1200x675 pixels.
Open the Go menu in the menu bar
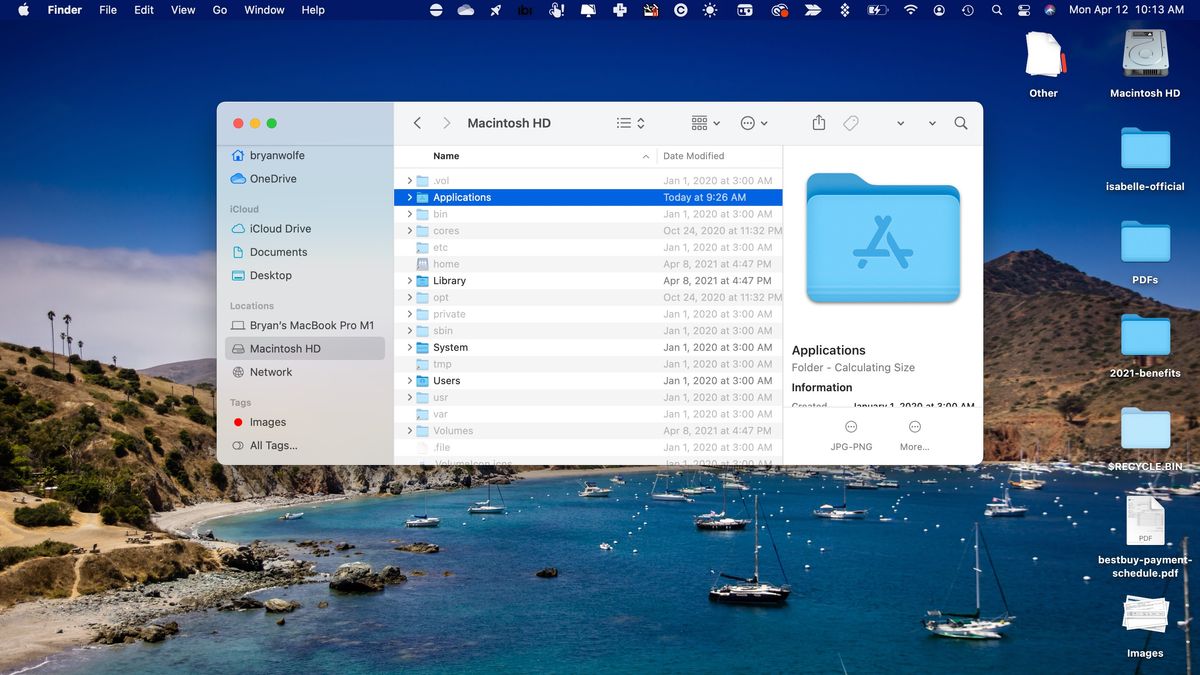(x=218, y=10)
